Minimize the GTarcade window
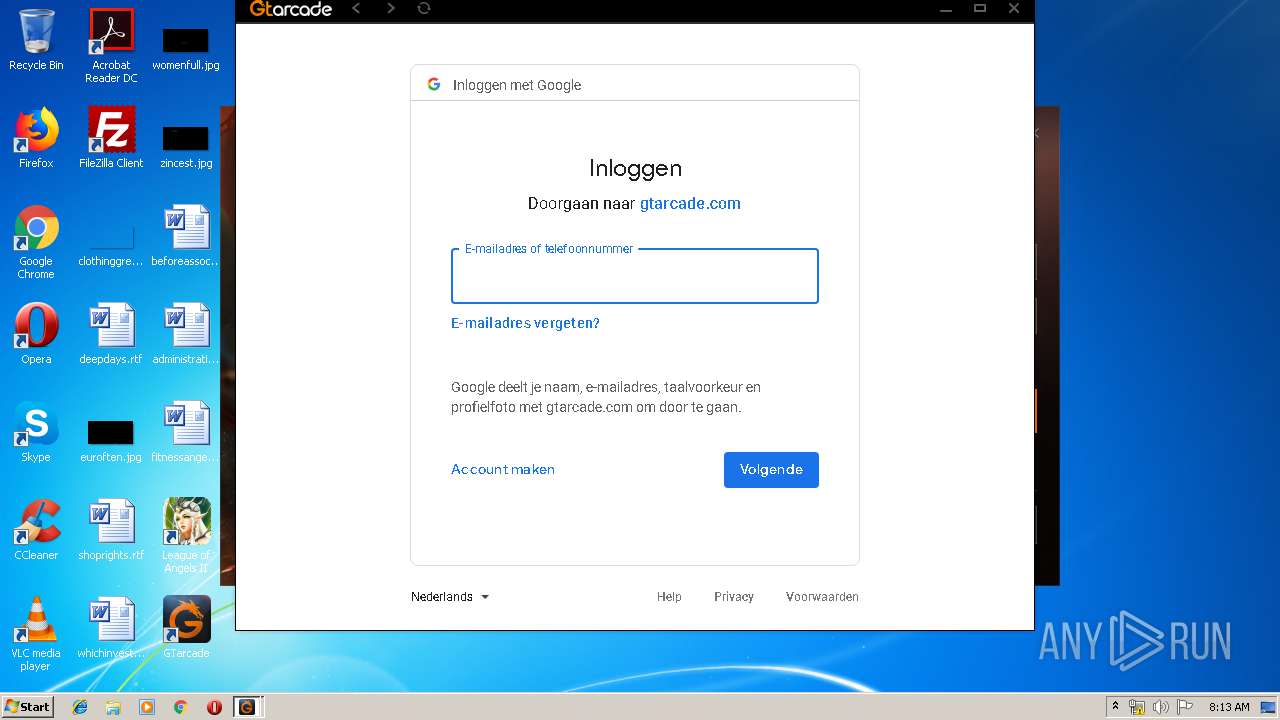Viewport: 1280px width, 720px height. (946, 9)
